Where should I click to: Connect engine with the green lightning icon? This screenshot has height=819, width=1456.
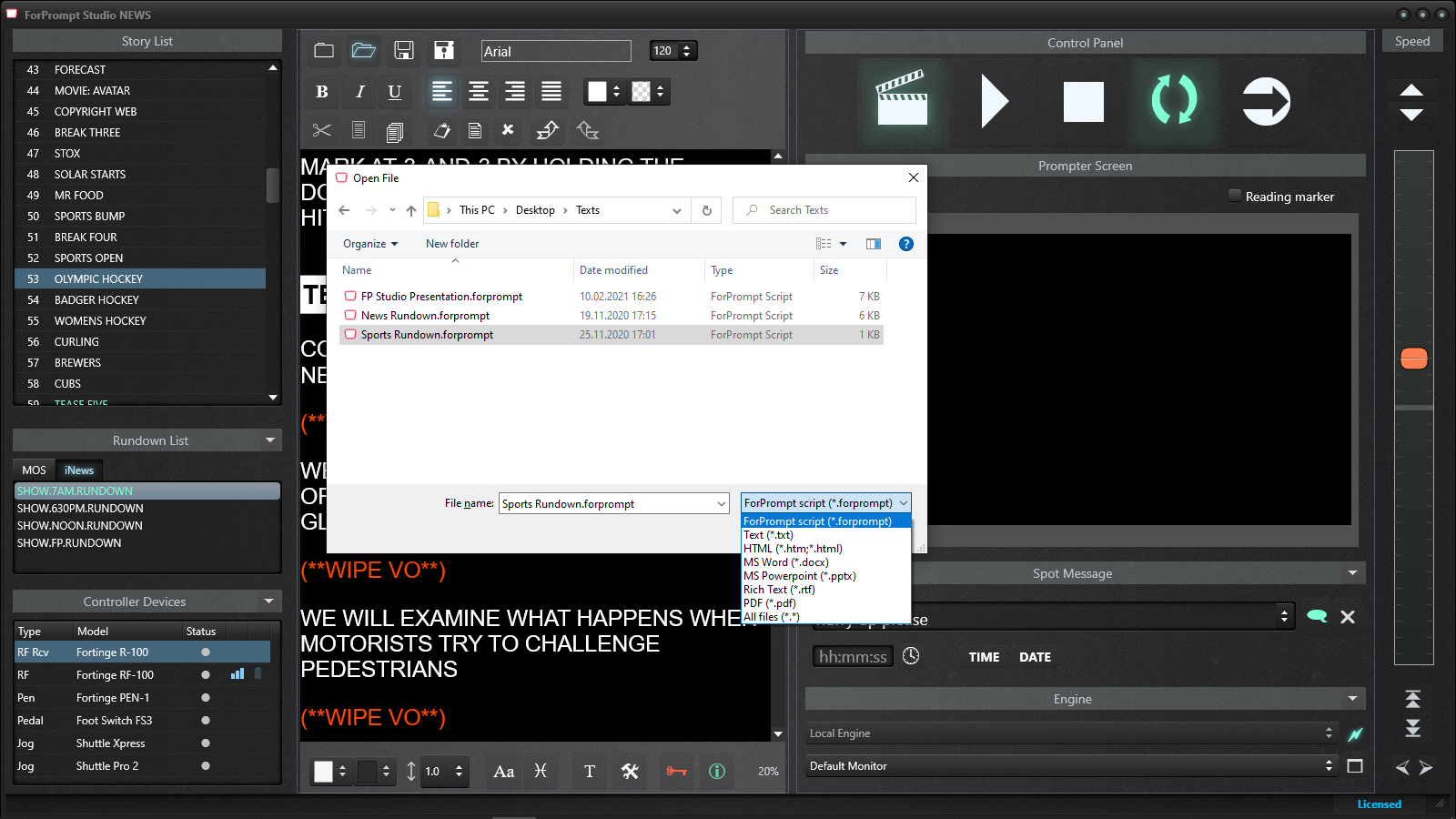click(x=1355, y=733)
